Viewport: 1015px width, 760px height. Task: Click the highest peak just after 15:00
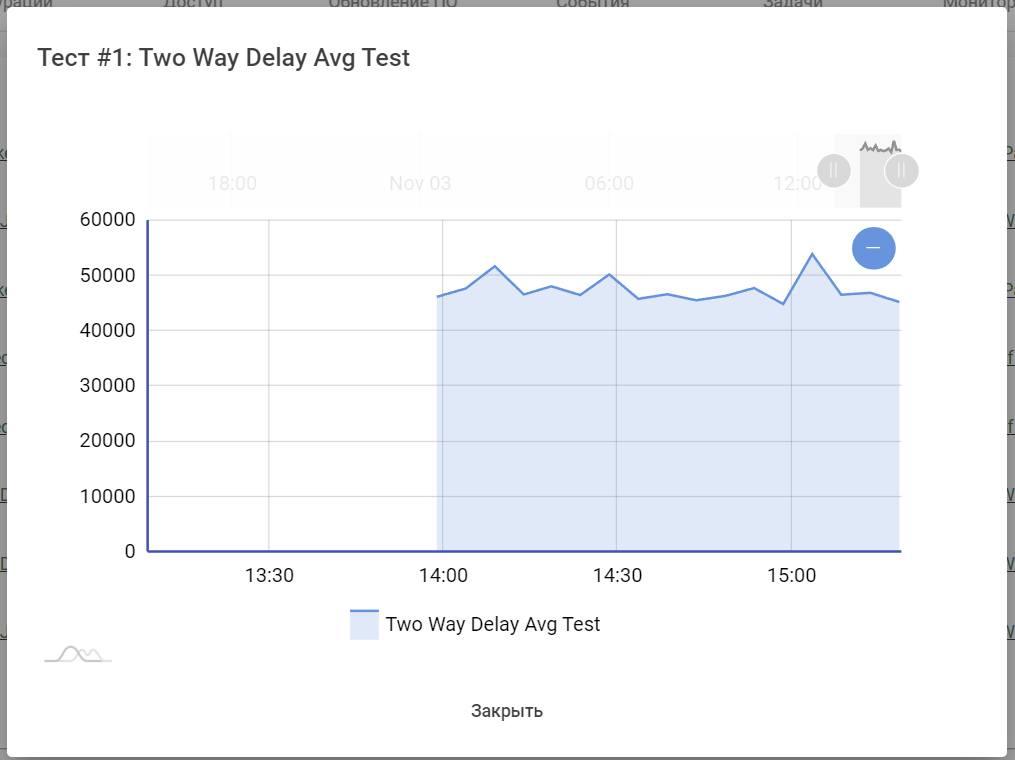coord(812,254)
